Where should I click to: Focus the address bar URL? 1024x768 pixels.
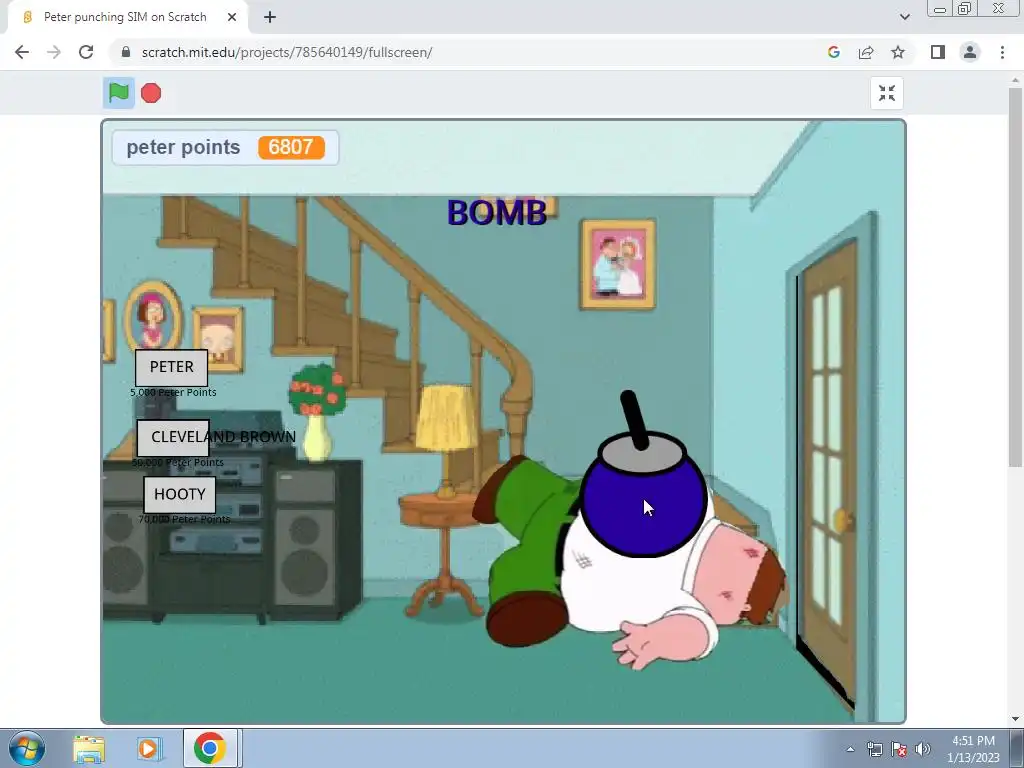(287, 52)
